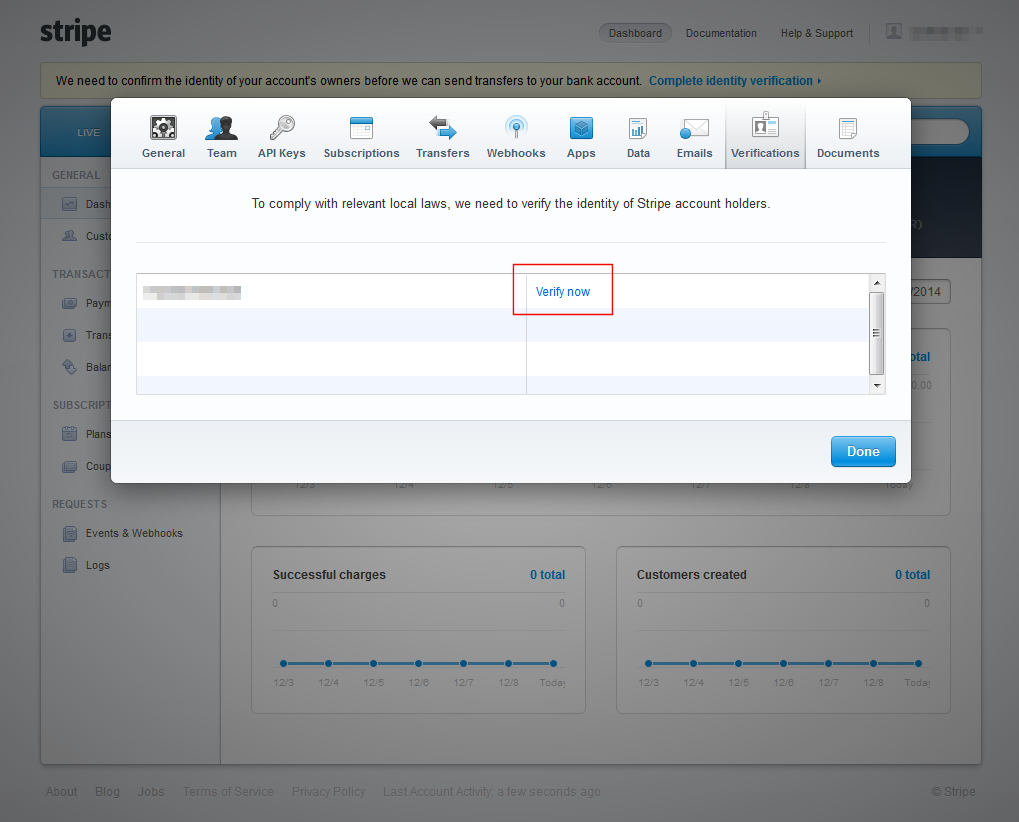
Task: Click the Switch to Transfers tab label
Action: pyautogui.click(x=443, y=153)
